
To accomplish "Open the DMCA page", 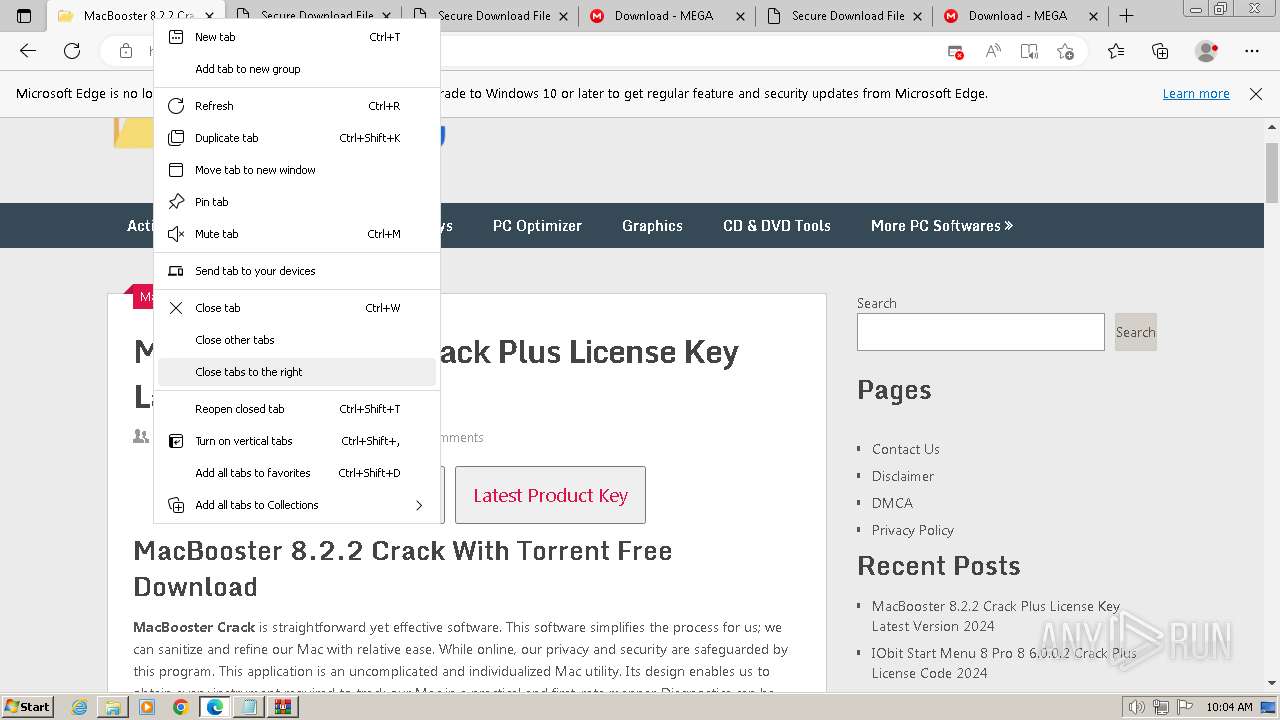I will click(x=892, y=503).
